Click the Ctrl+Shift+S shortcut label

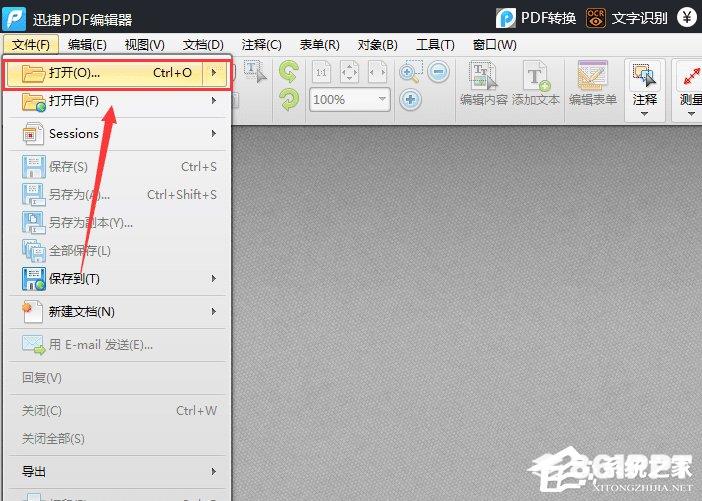point(182,195)
